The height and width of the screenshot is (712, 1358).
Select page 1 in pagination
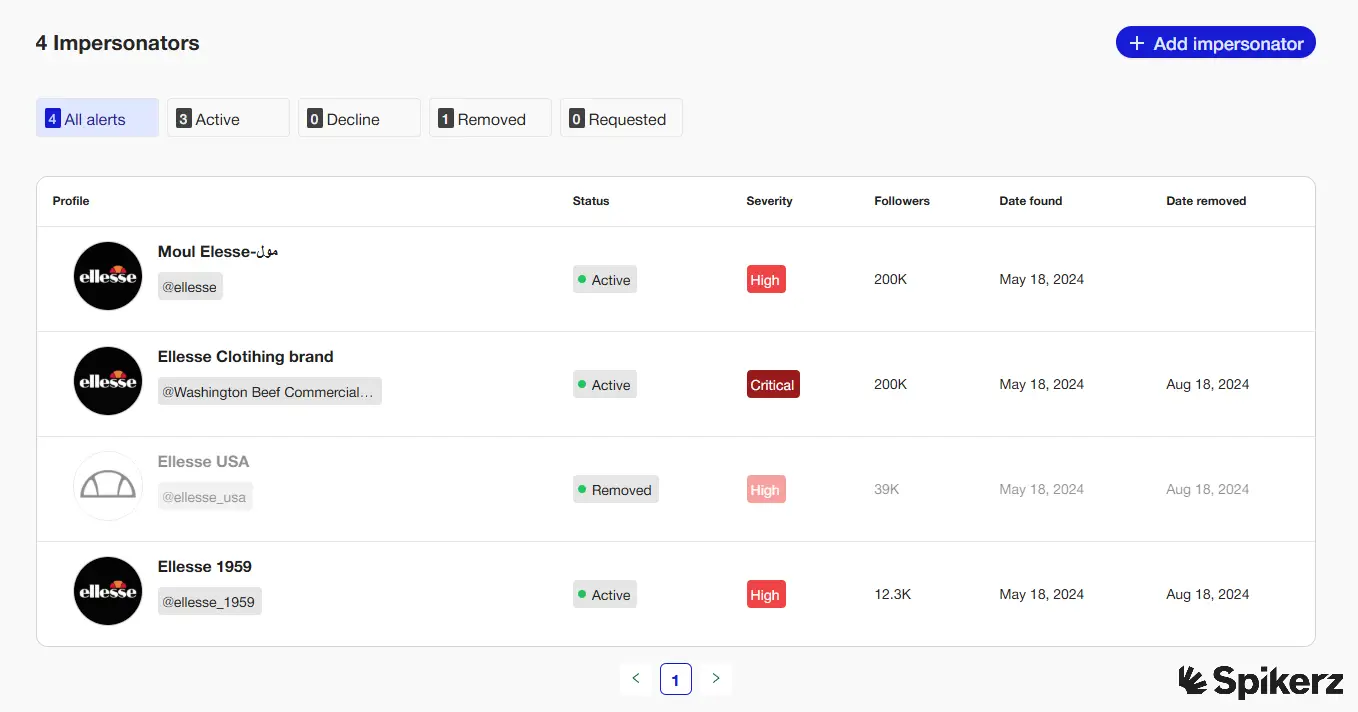pyautogui.click(x=676, y=679)
